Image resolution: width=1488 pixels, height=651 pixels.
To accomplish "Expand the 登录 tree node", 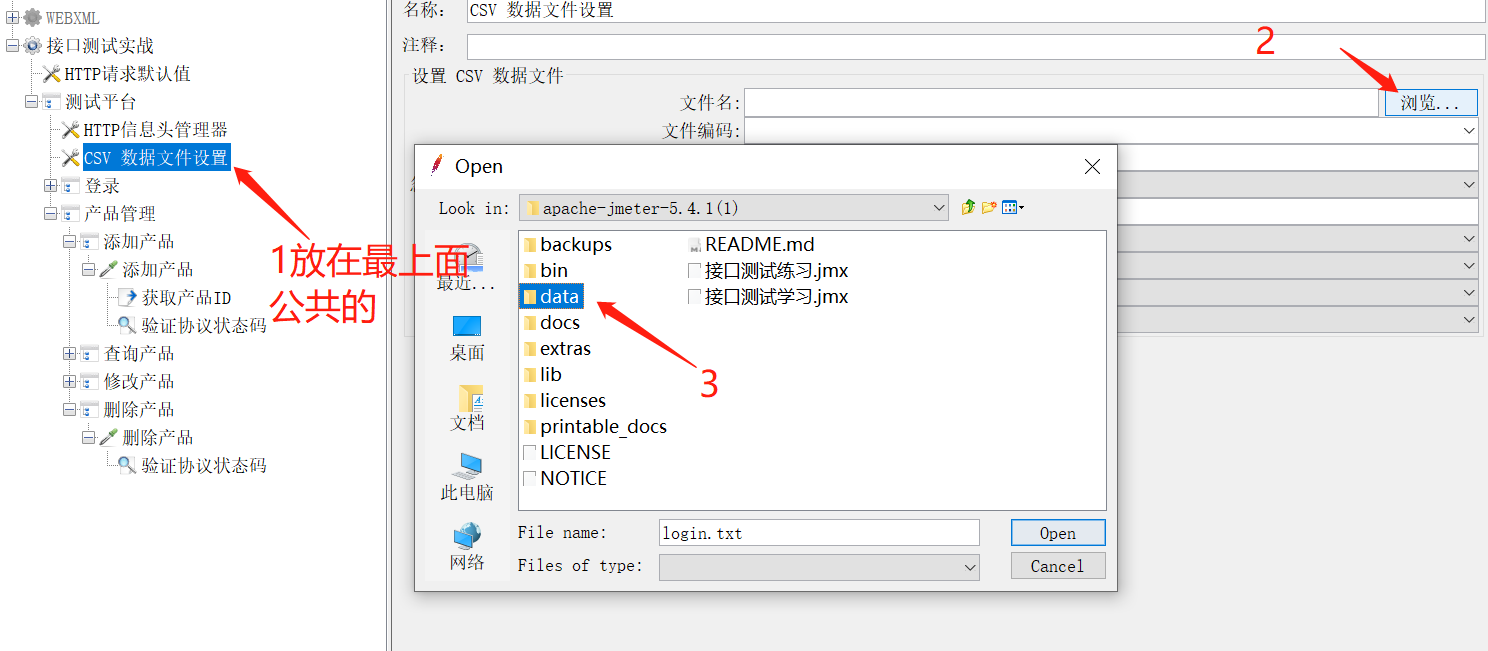I will tap(50, 186).
